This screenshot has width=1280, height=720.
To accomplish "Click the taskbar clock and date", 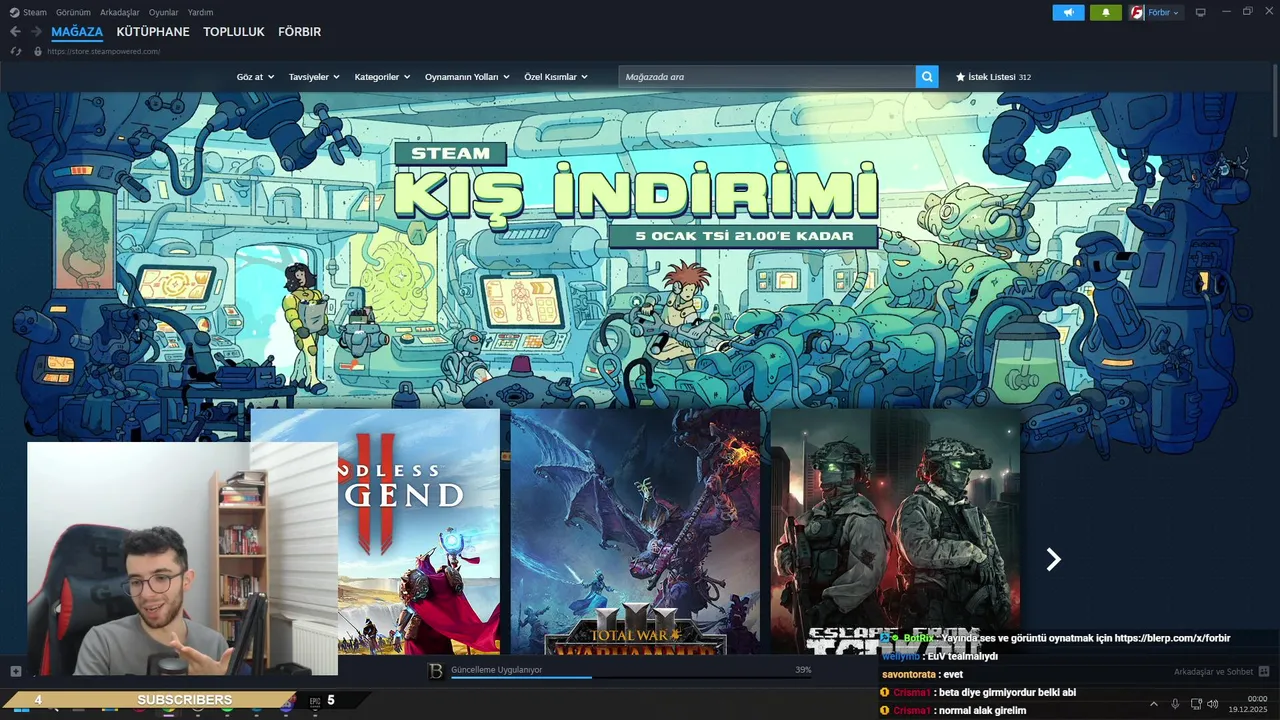I will [x=1248, y=704].
